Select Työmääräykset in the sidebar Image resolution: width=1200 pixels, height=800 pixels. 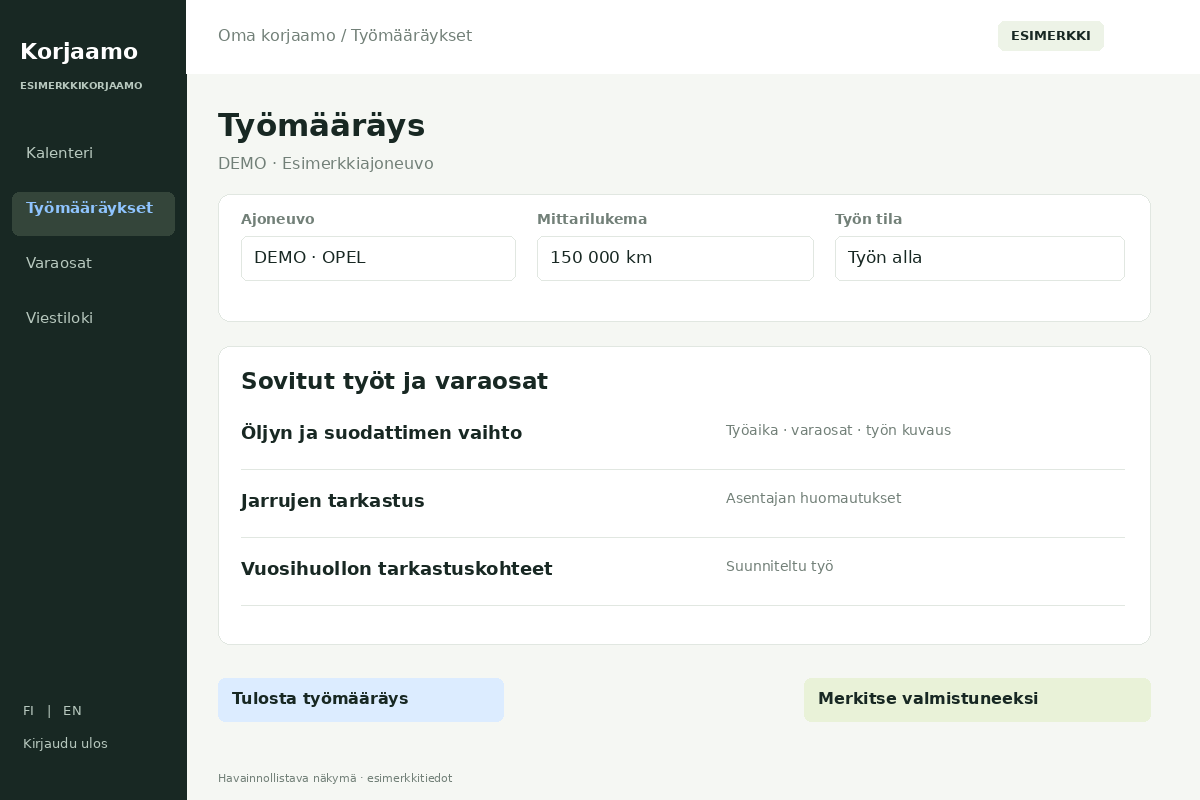pos(93,214)
